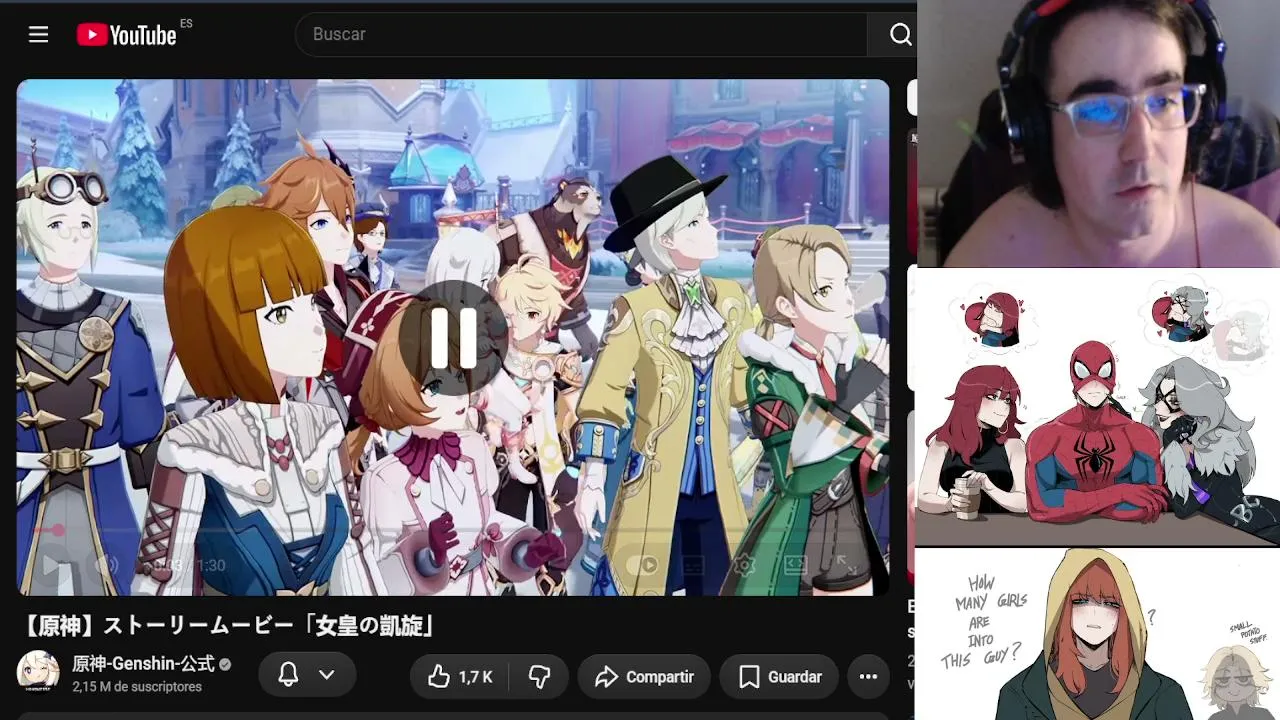Screen dimensions: 1280x720
Task: Go to the YouTube home logo
Action: [127, 35]
